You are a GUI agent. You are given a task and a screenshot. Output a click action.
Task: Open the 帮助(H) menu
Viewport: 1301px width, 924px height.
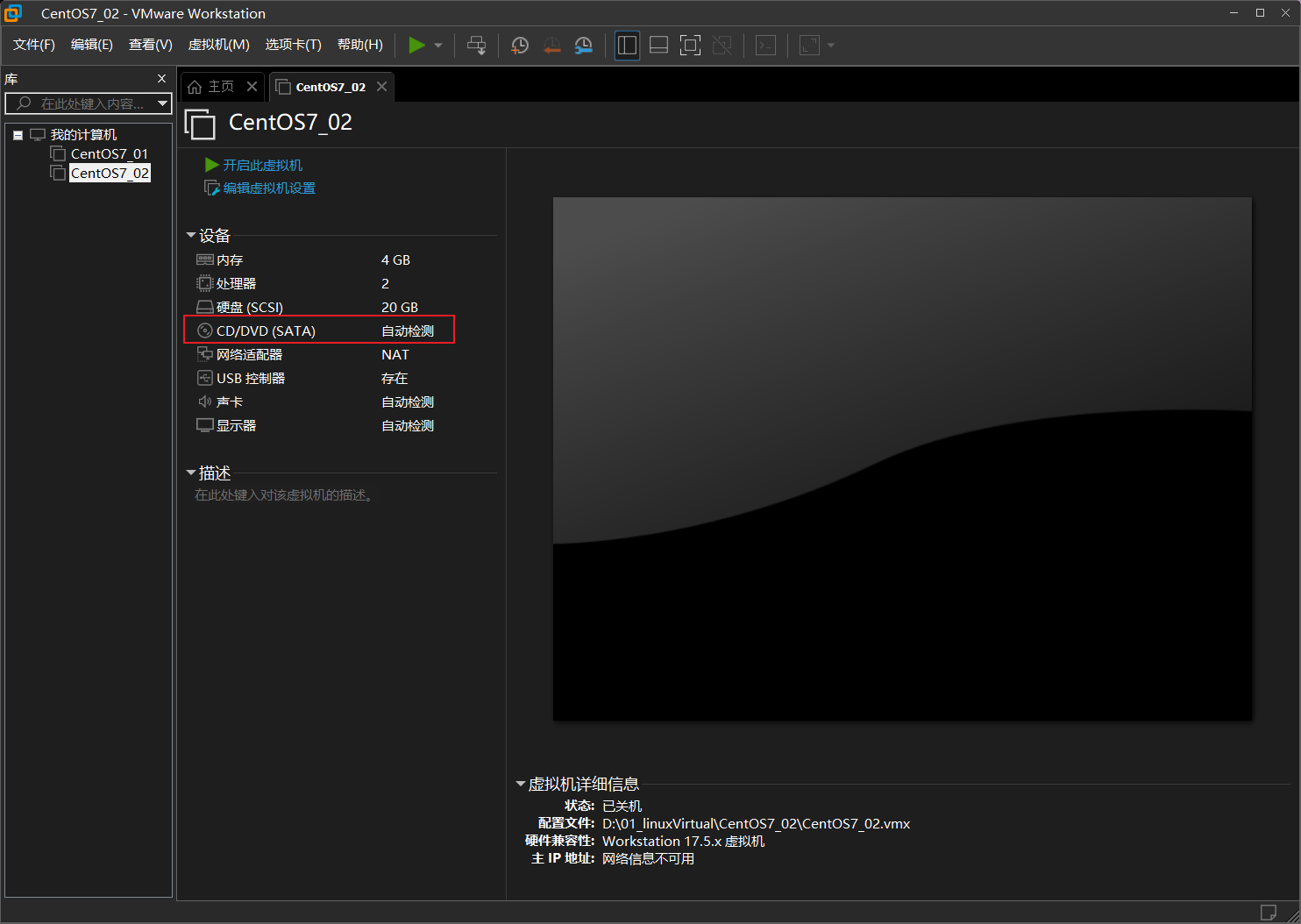click(360, 45)
